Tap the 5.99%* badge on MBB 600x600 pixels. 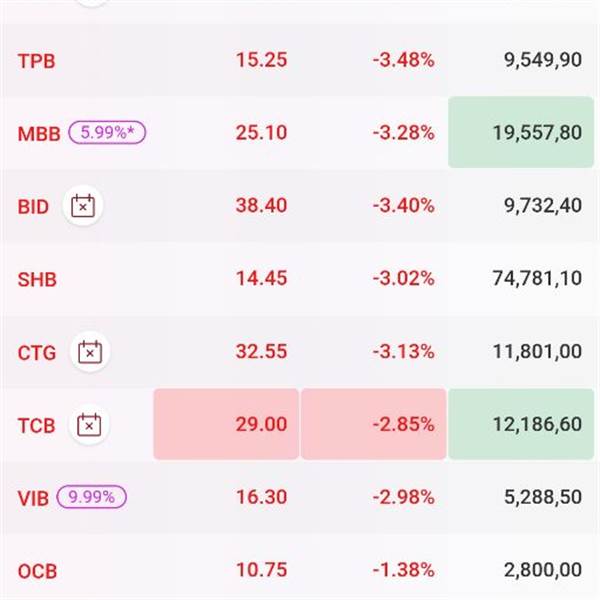107,133
